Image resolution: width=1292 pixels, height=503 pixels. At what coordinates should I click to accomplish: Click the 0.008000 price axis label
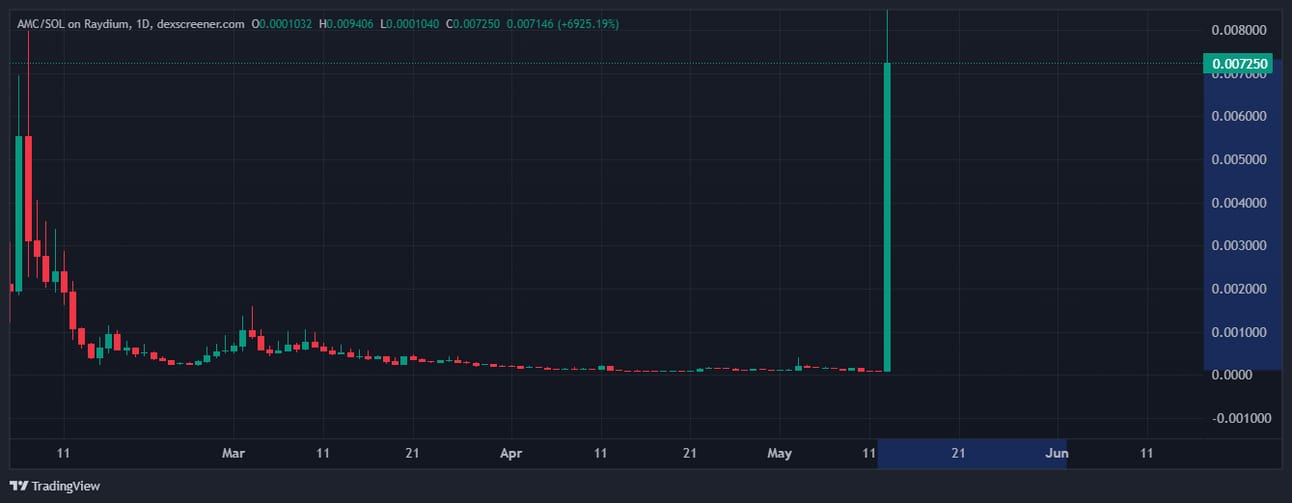(1240, 30)
